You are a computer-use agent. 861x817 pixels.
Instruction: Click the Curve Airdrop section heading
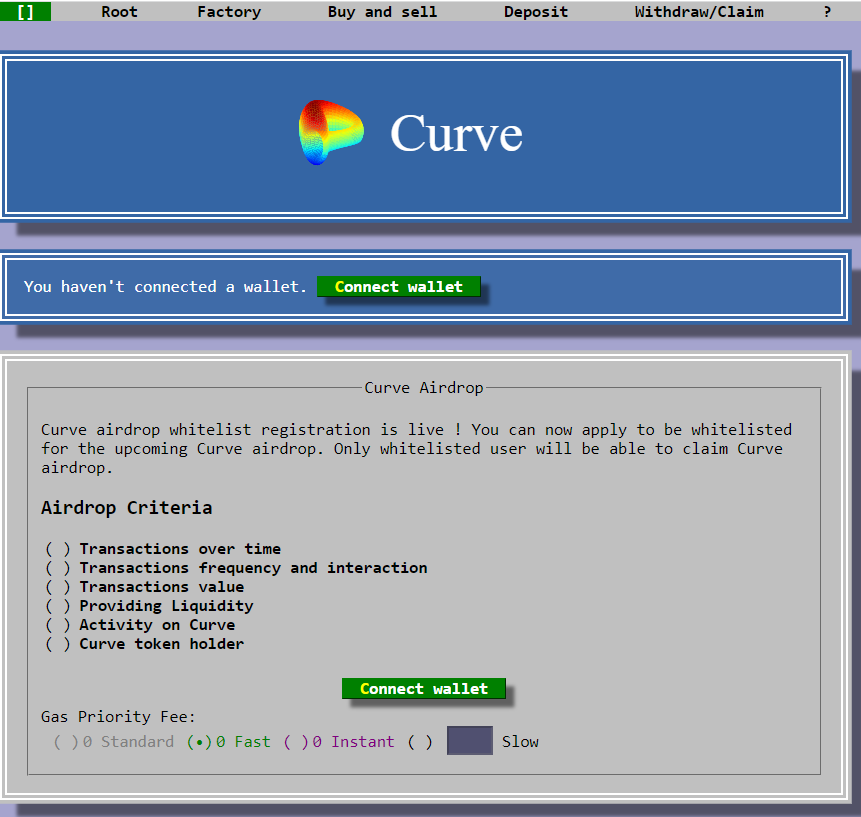[x=424, y=388]
